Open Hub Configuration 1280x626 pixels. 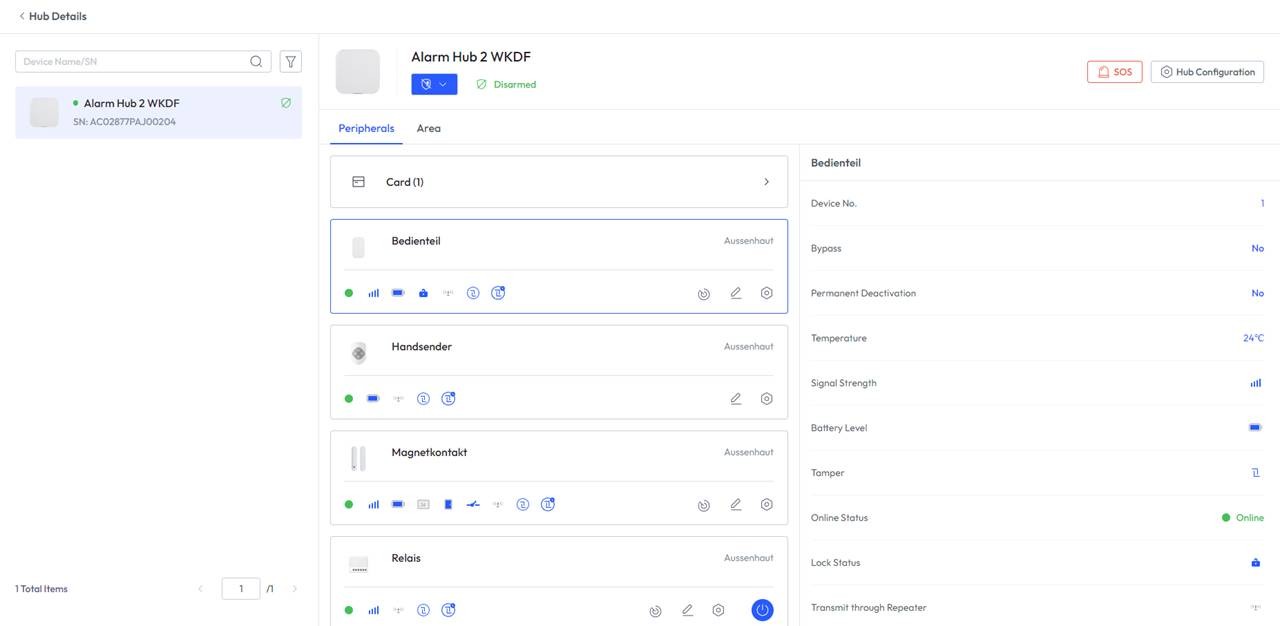[1207, 72]
